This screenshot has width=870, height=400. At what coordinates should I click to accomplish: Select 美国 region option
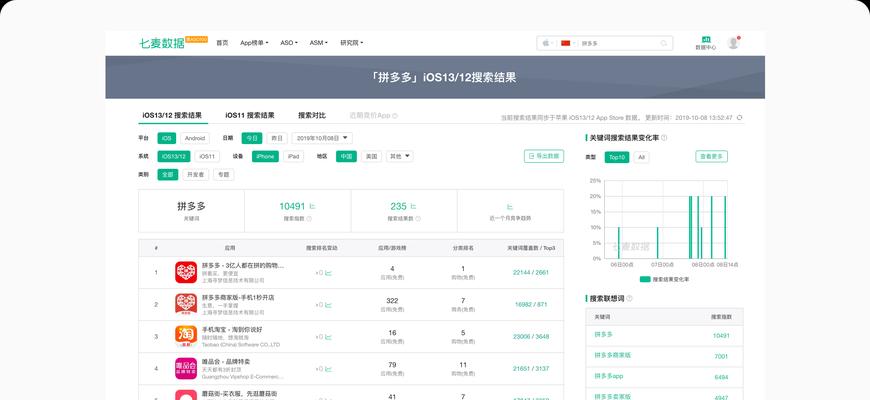click(x=372, y=156)
